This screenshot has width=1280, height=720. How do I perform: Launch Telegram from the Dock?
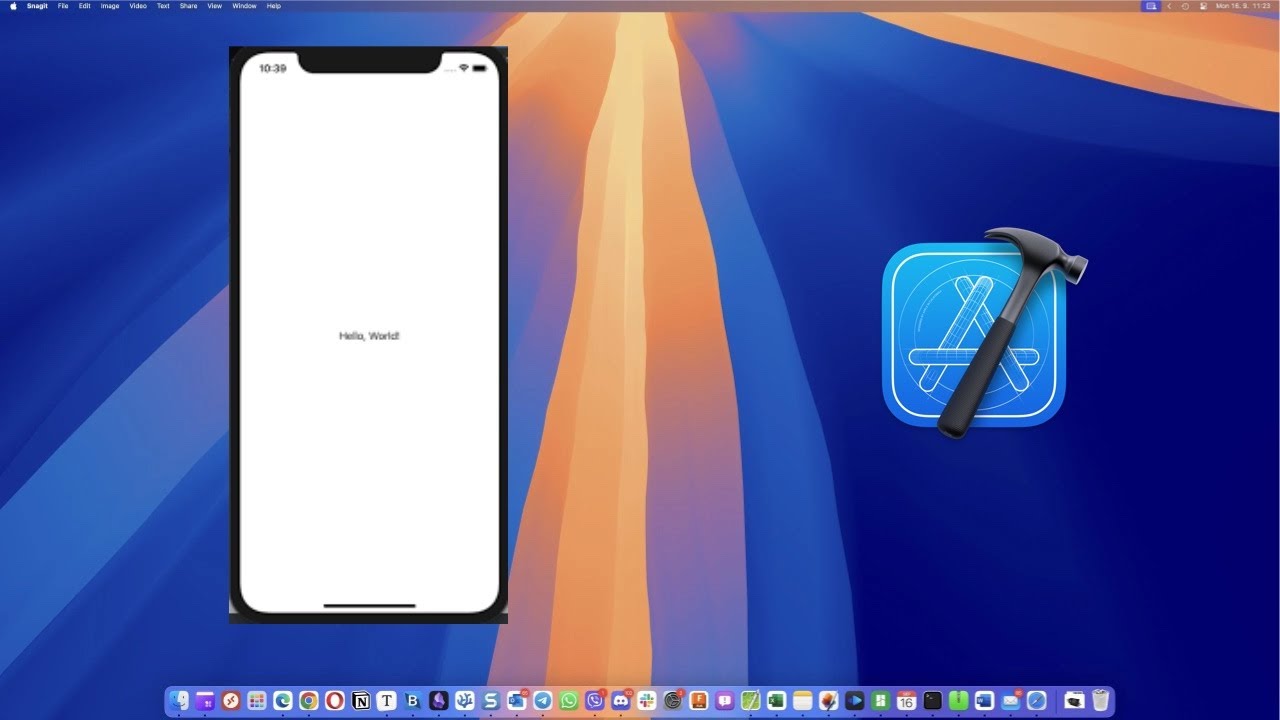point(543,701)
